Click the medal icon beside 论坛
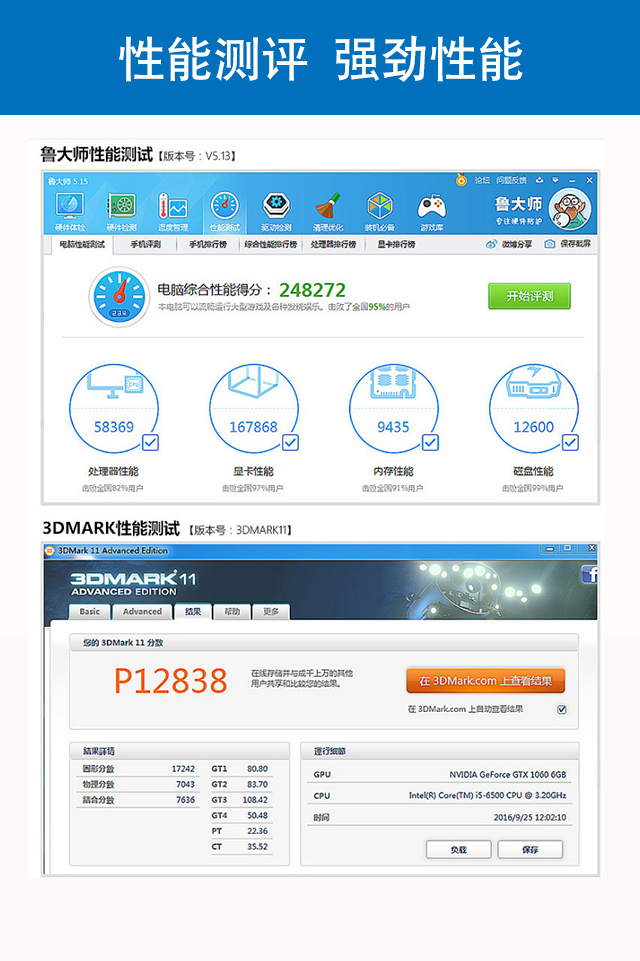 (462, 180)
